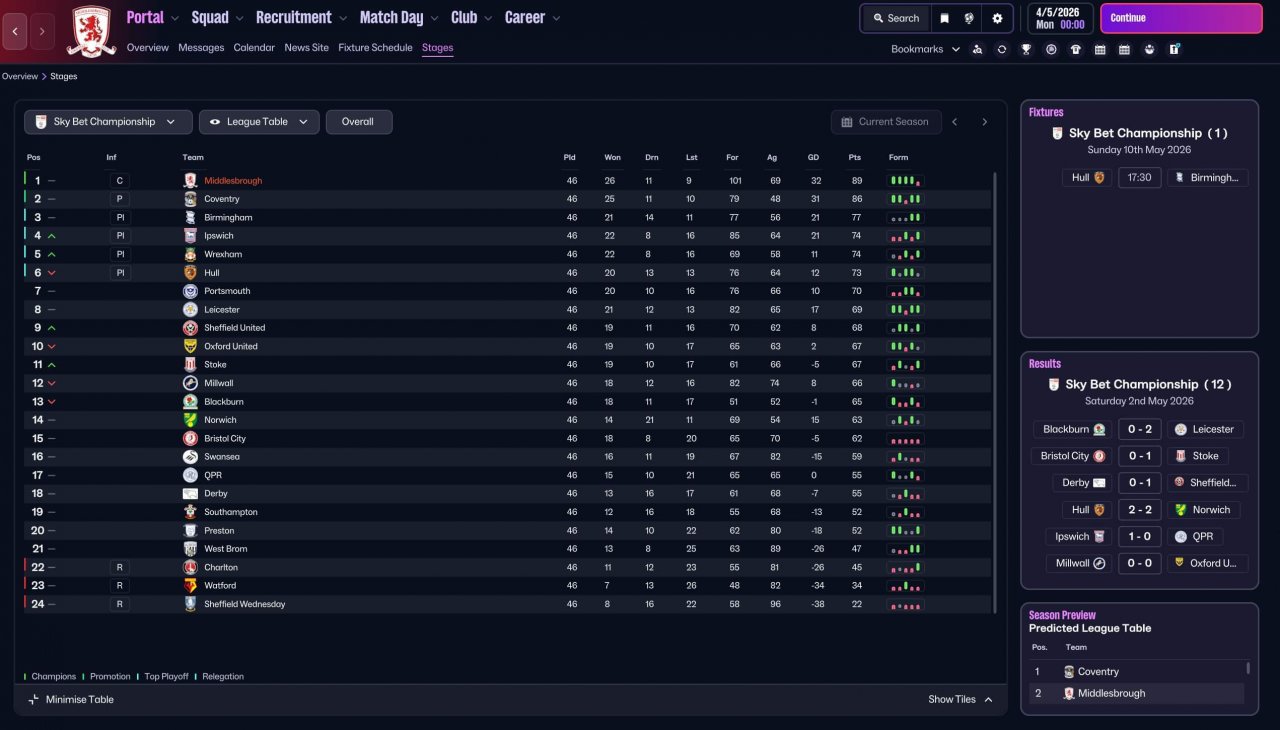
Task: Click Minimise Table
Action: click(71, 700)
